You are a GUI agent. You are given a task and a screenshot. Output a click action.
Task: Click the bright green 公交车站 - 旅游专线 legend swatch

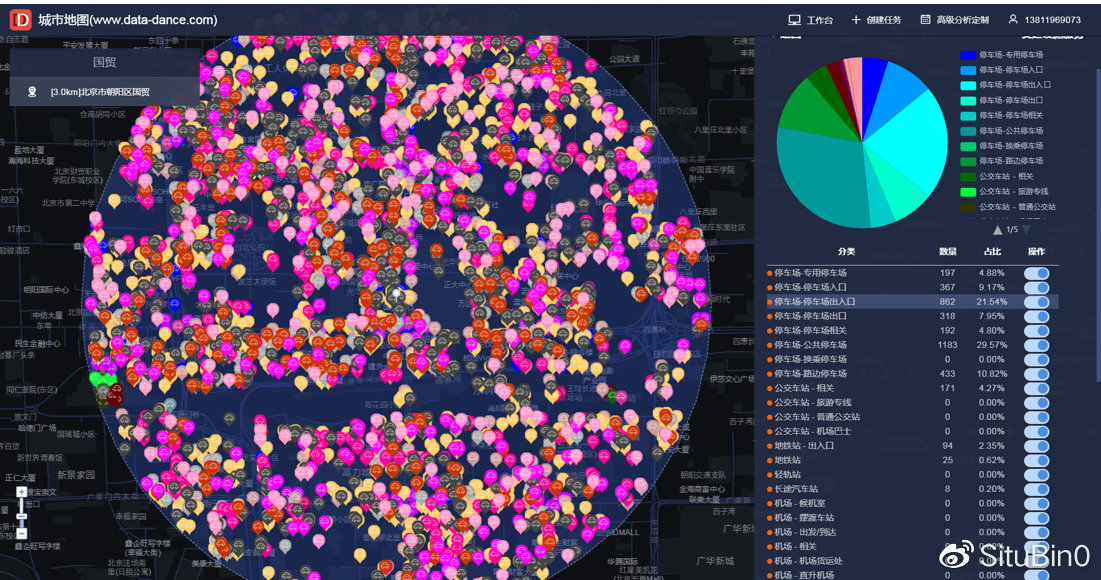pos(968,192)
